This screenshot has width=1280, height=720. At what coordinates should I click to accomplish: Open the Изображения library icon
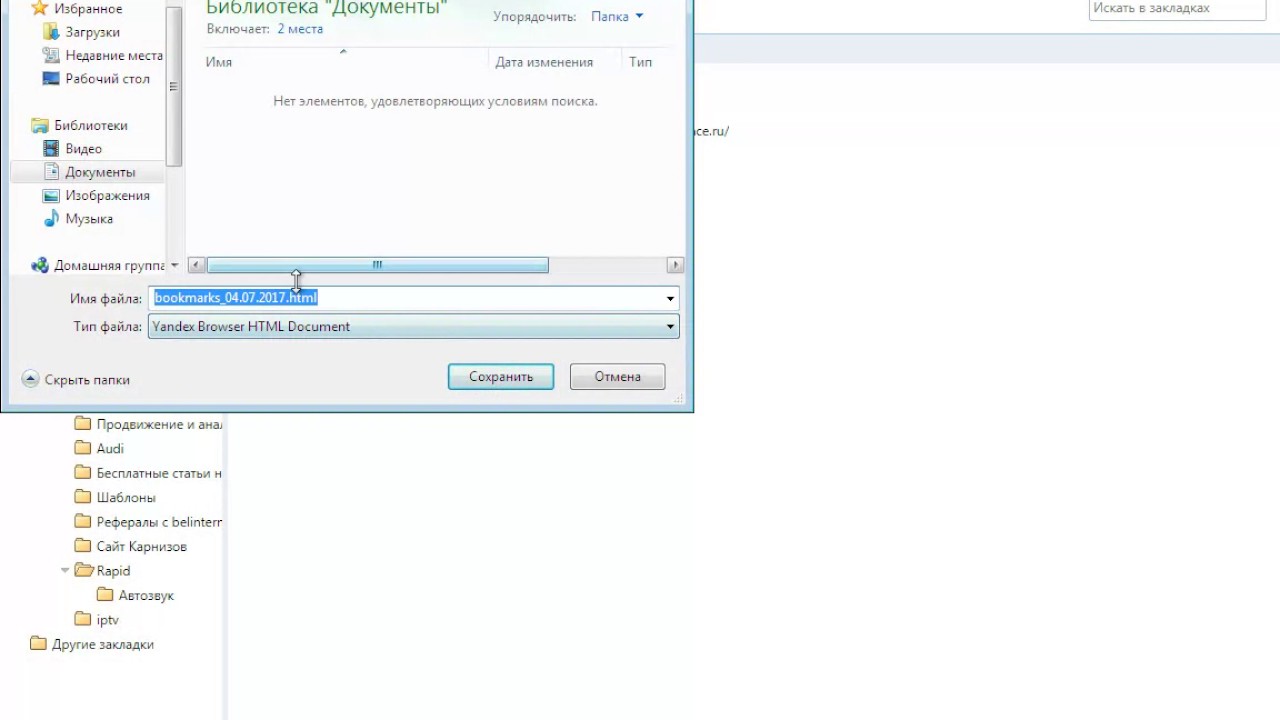51,195
